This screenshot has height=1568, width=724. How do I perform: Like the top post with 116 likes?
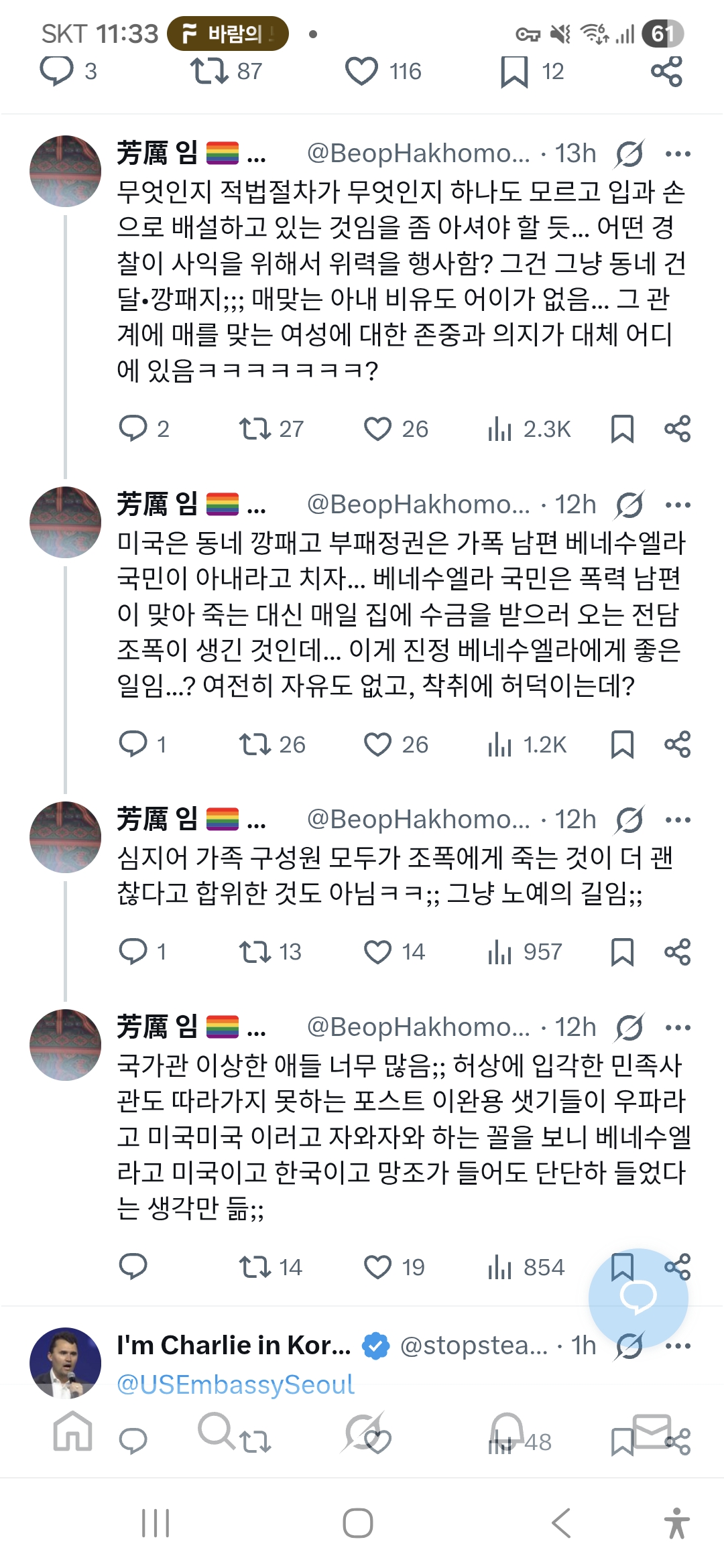pos(362,72)
